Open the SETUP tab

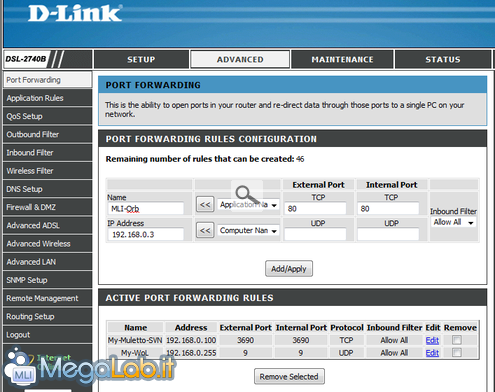tap(141, 59)
